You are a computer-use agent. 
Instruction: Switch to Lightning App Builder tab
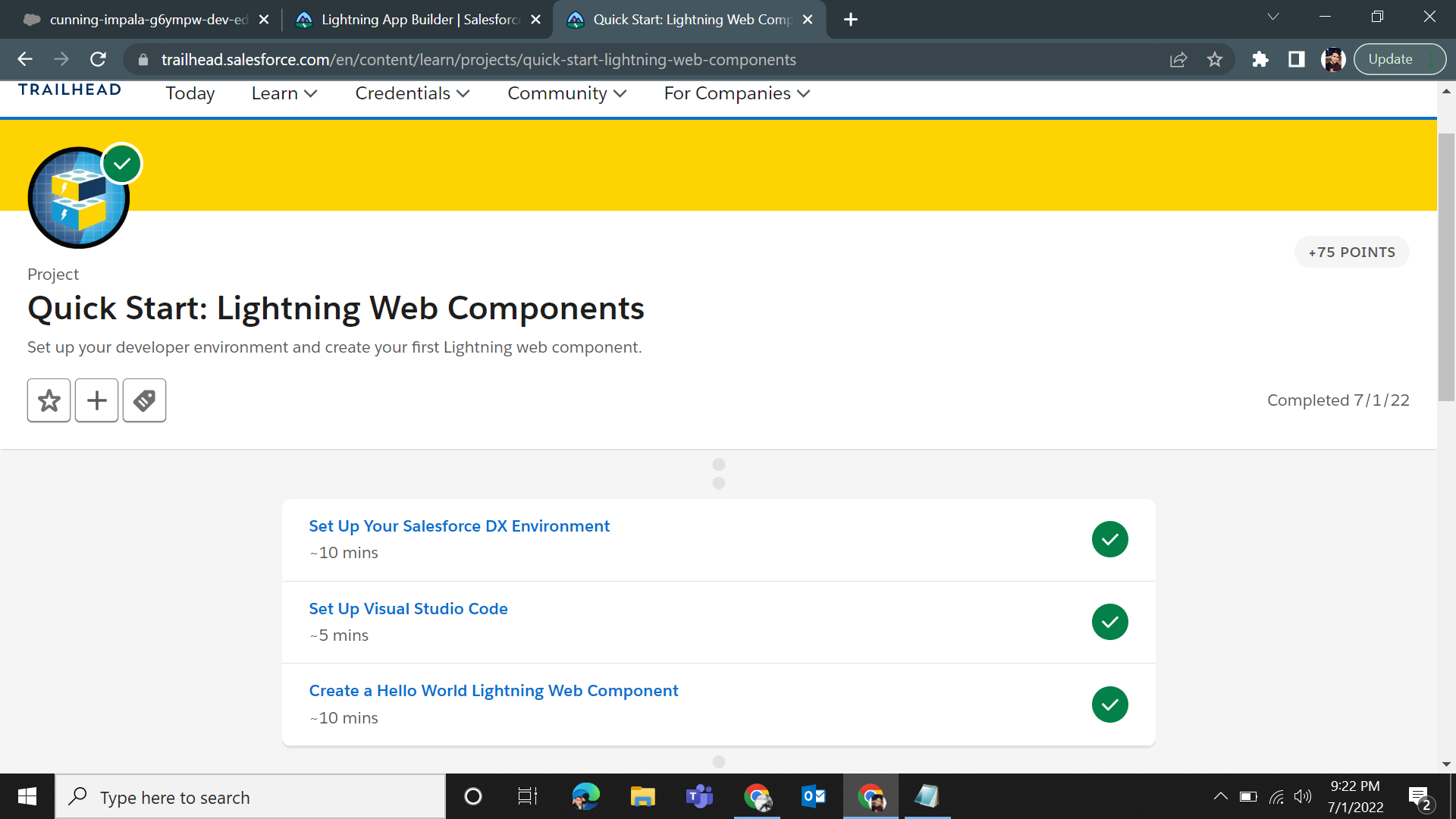[x=419, y=20]
